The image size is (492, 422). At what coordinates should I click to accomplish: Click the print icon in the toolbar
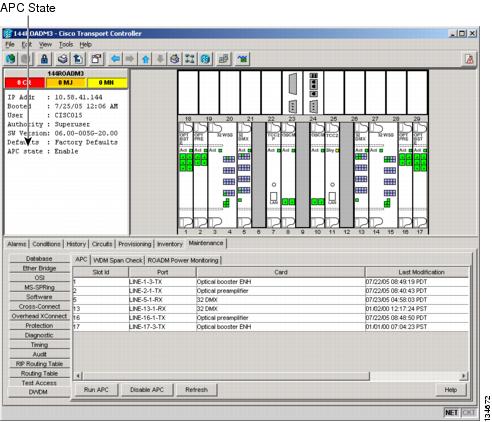click(62, 59)
